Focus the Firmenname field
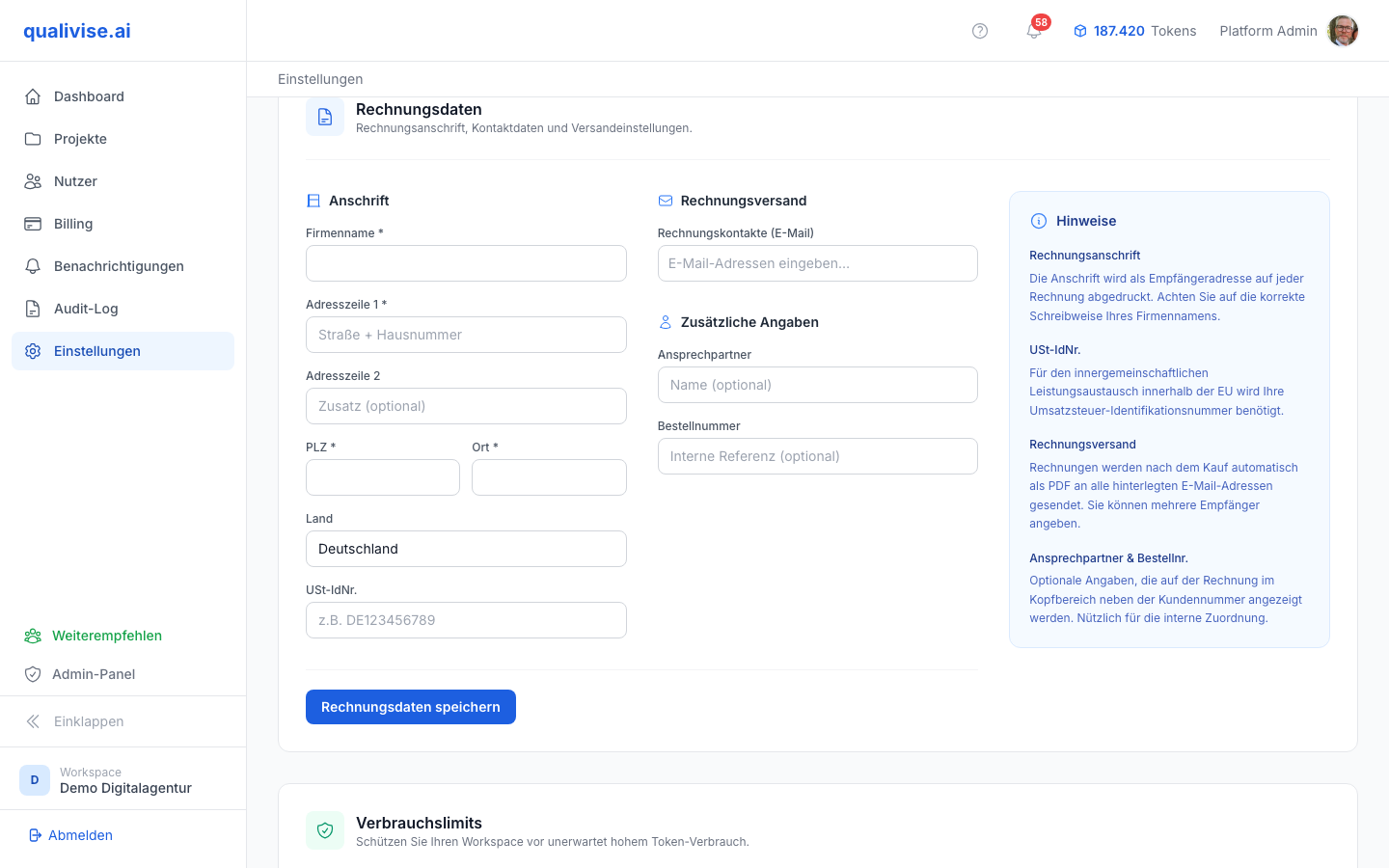This screenshot has height=868, width=1389. [466, 263]
